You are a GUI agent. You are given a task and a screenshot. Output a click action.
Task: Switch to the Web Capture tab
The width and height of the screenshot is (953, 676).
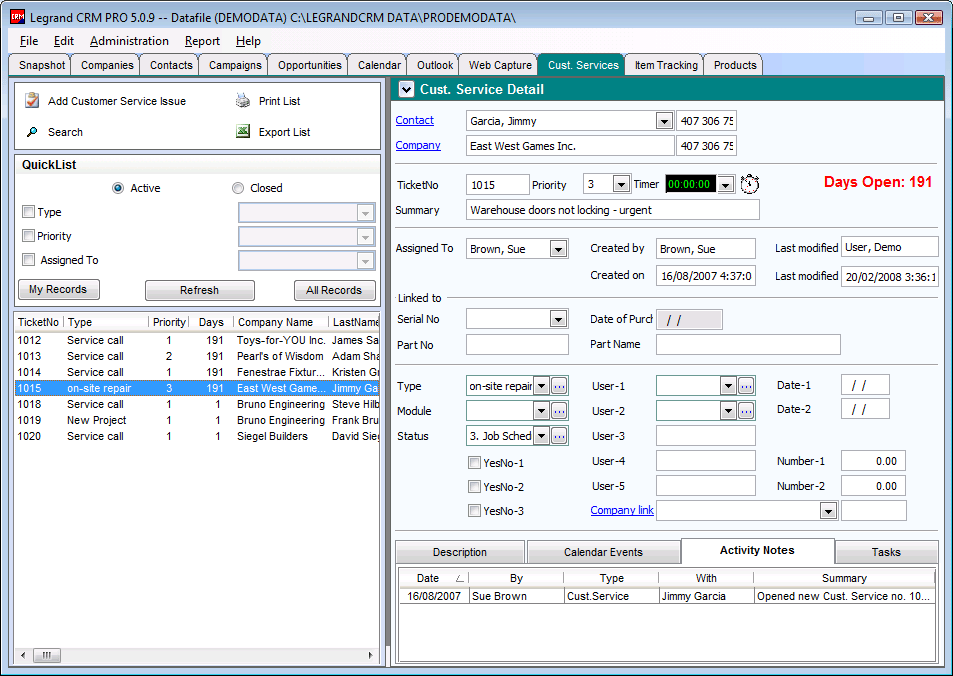coord(500,65)
